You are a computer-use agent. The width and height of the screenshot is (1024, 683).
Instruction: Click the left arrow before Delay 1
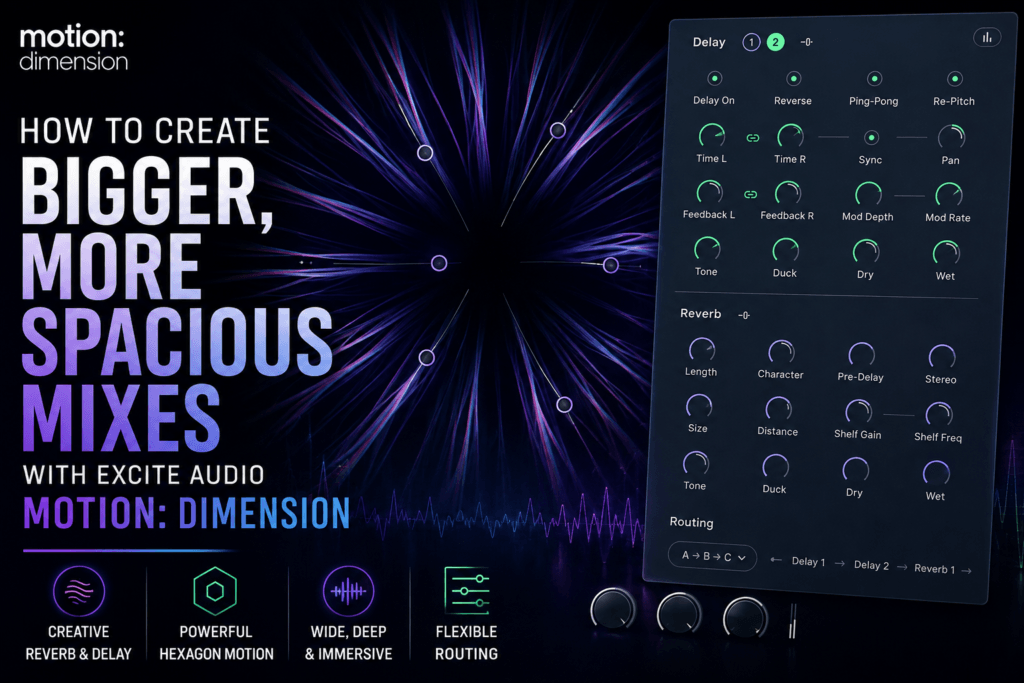[776, 560]
